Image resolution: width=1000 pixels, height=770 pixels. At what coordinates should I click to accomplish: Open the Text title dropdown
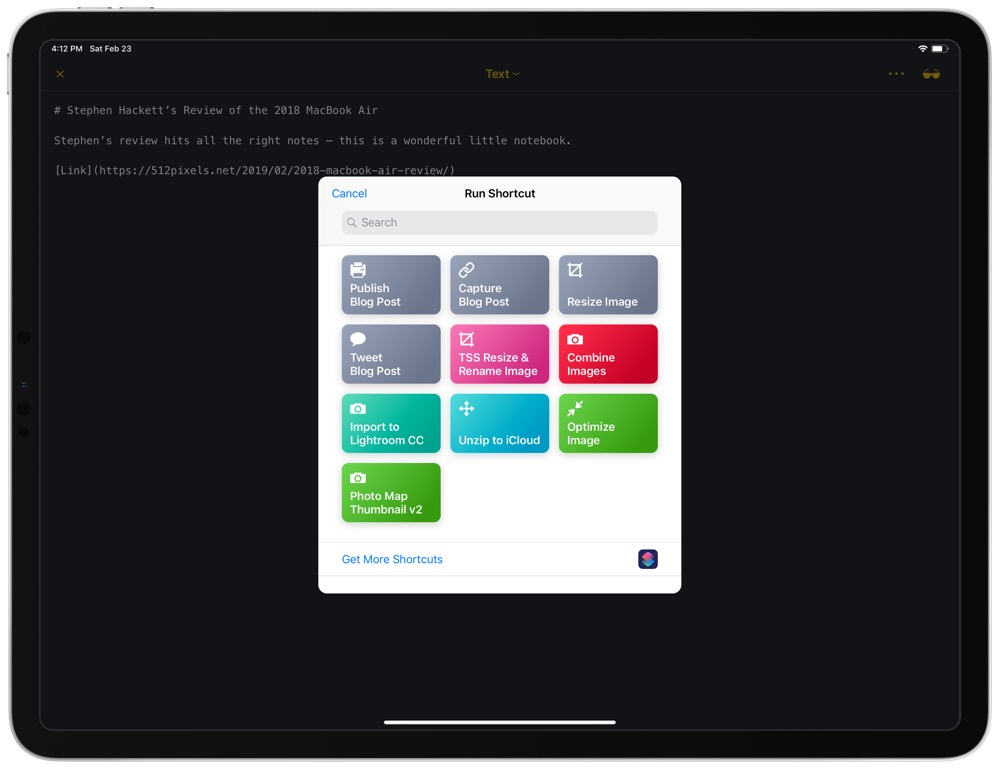503,74
